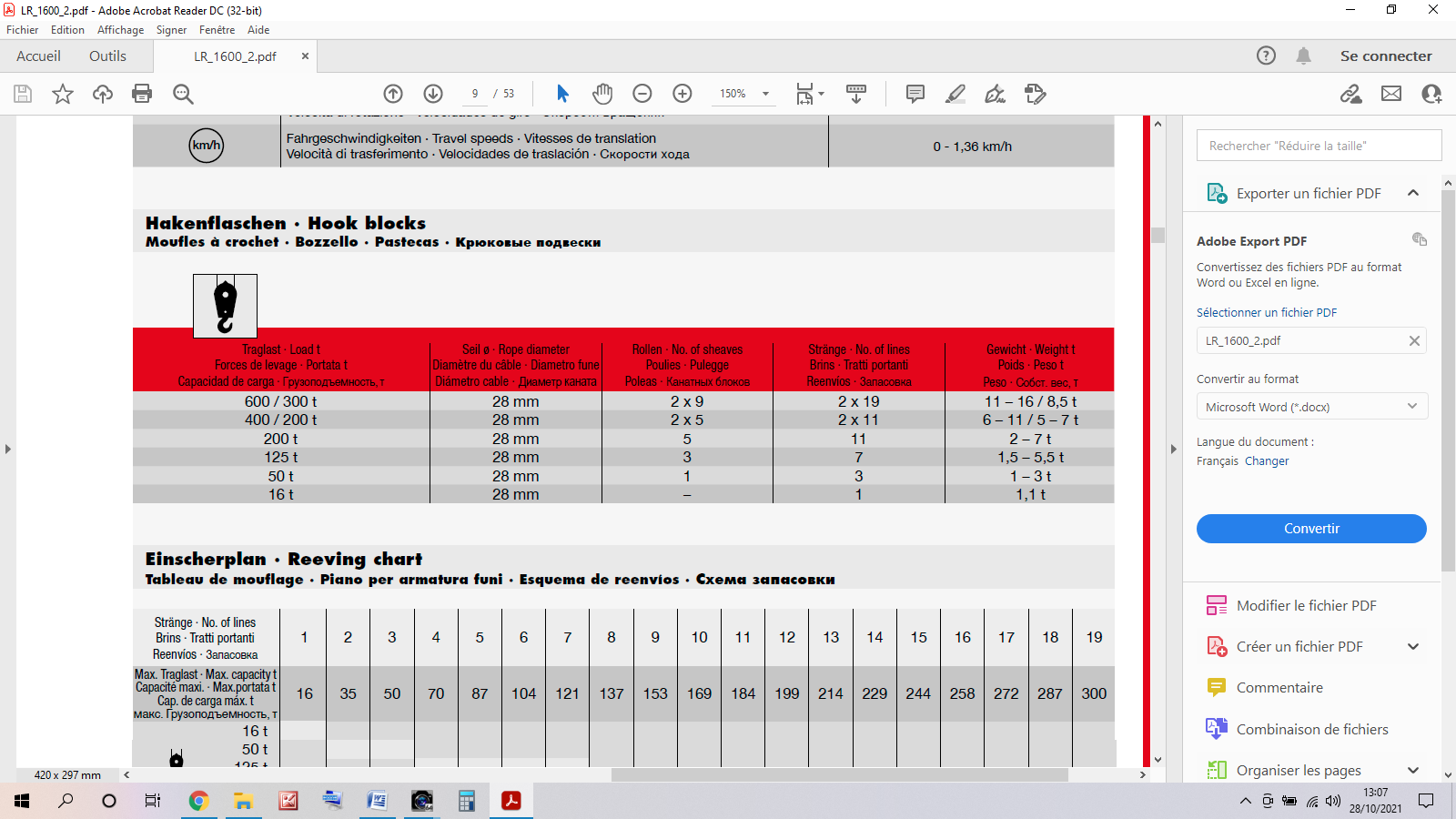Viewport: 1456px width, 819px height.
Task: Share the document via email icon
Action: click(1390, 94)
